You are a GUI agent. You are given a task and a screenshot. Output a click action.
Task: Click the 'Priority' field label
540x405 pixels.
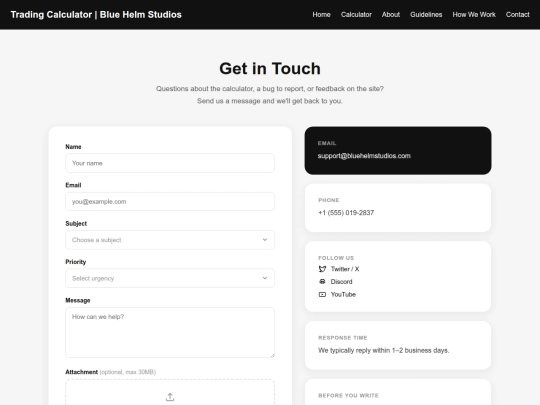click(76, 262)
